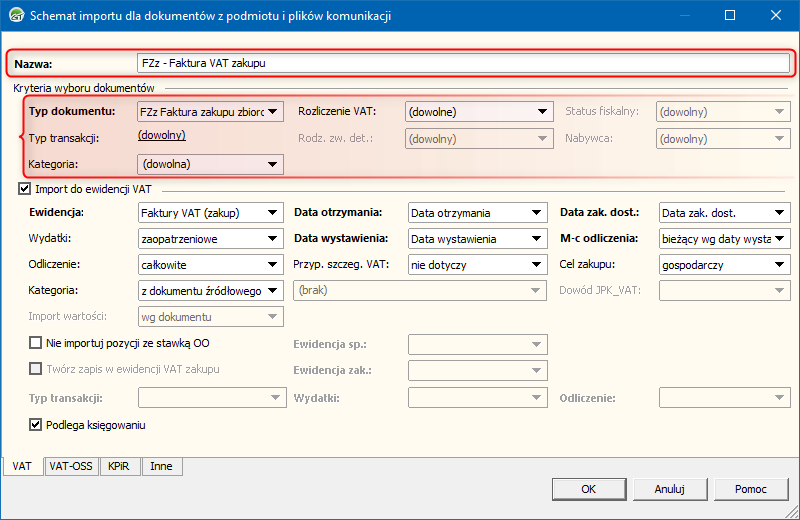Click the application icon in title bar
The height and width of the screenshot is (520, 800).
14,16
